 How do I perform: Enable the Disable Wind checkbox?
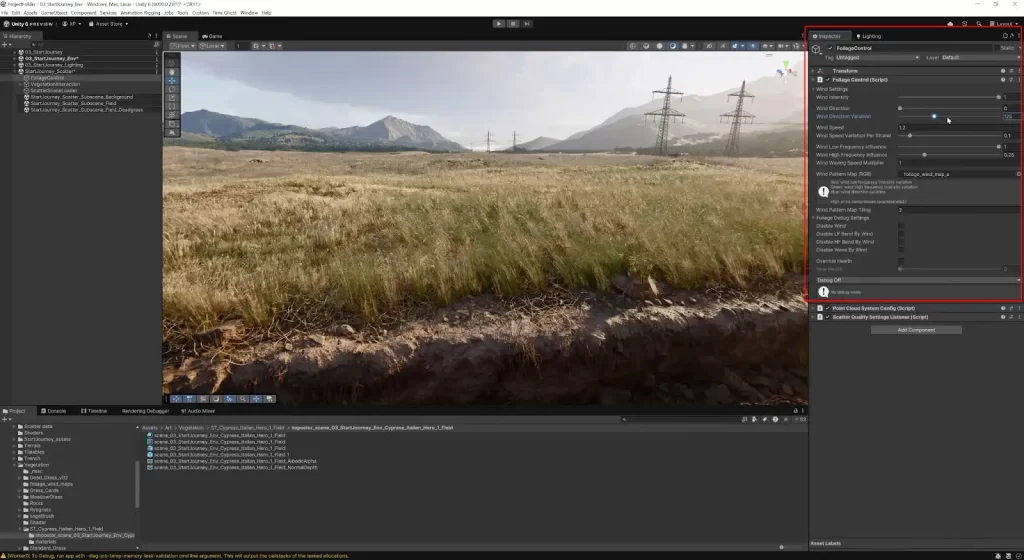(x=900, y=226)
